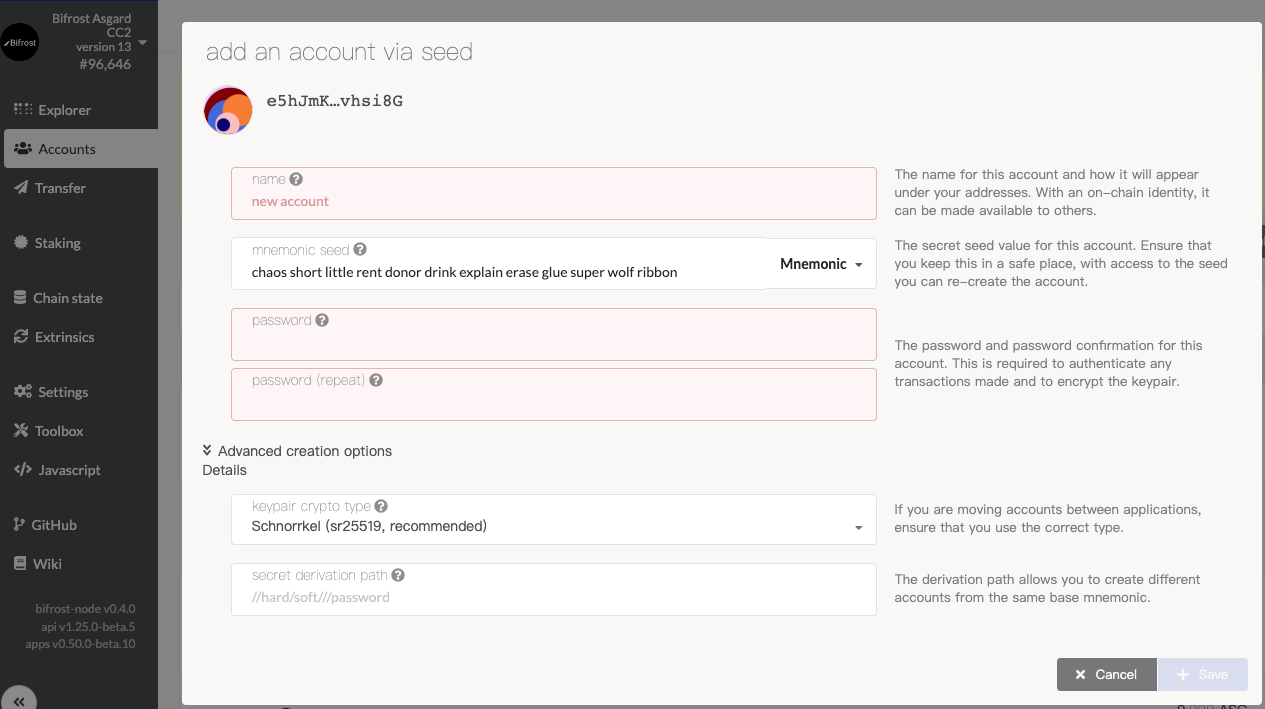This screenshot has height=709, width=1265.
Task: Click the help icon beside name label
Action: 296,180
